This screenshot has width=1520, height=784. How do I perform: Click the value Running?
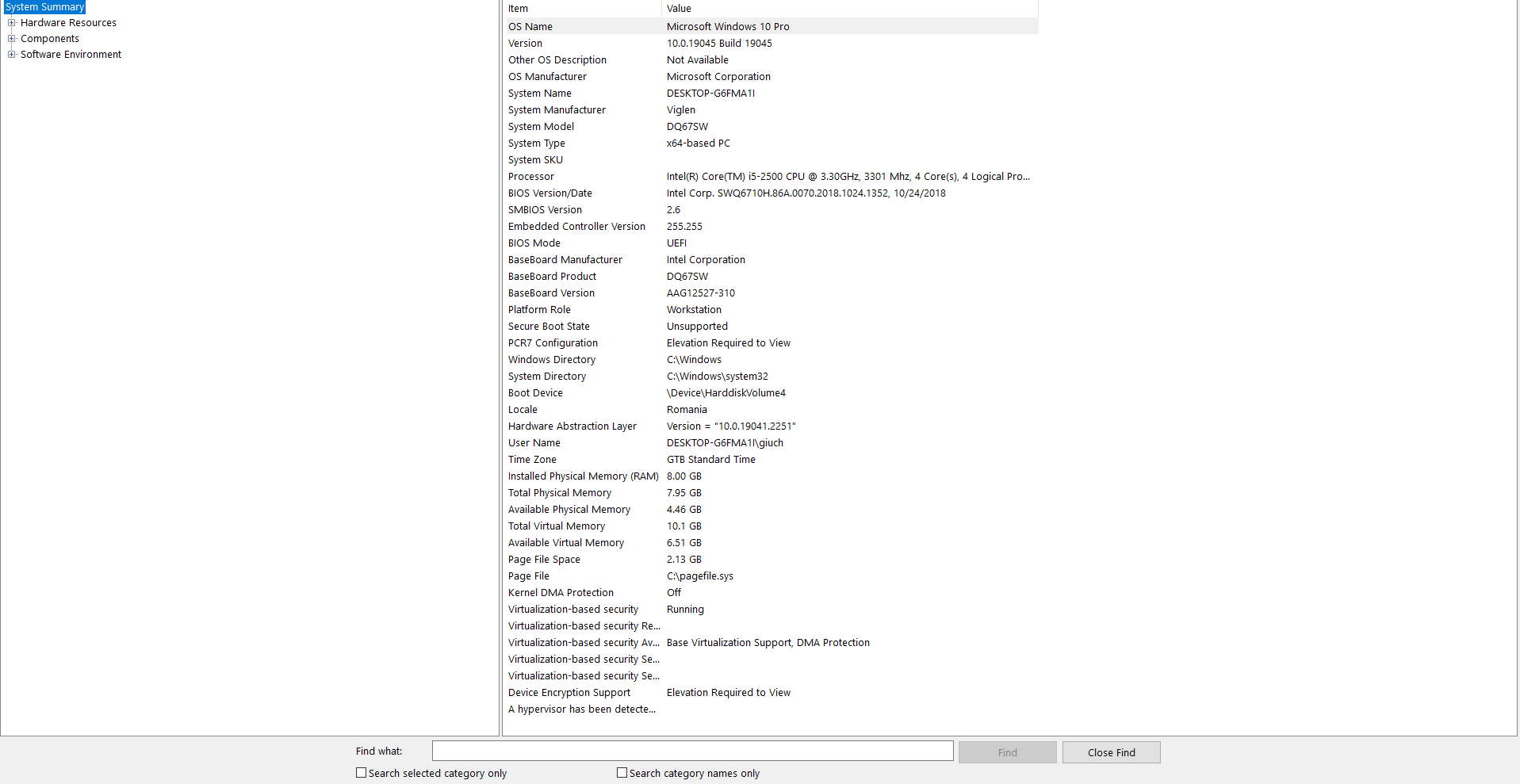685,610
